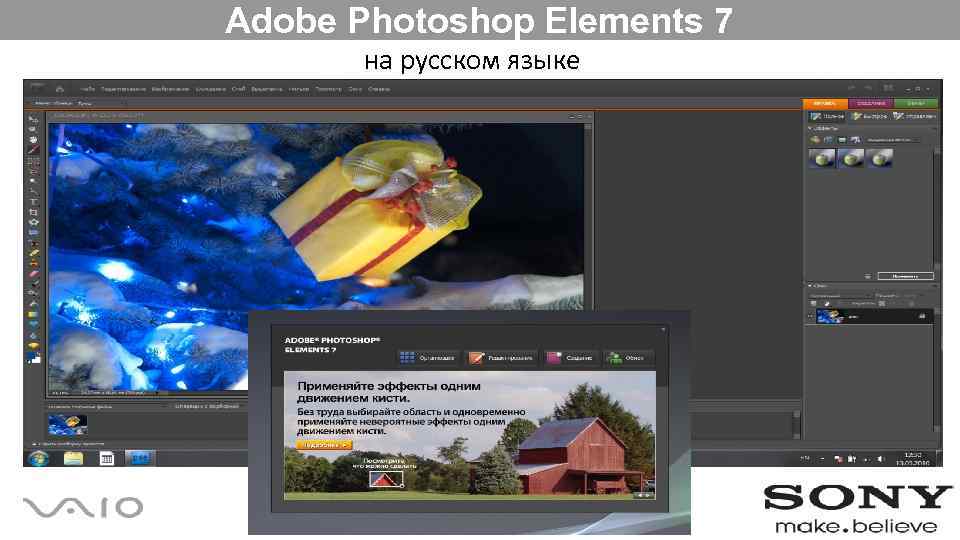Screen dimensions: 960x540
Task: Select the Sponge tool
Action: 33,346
